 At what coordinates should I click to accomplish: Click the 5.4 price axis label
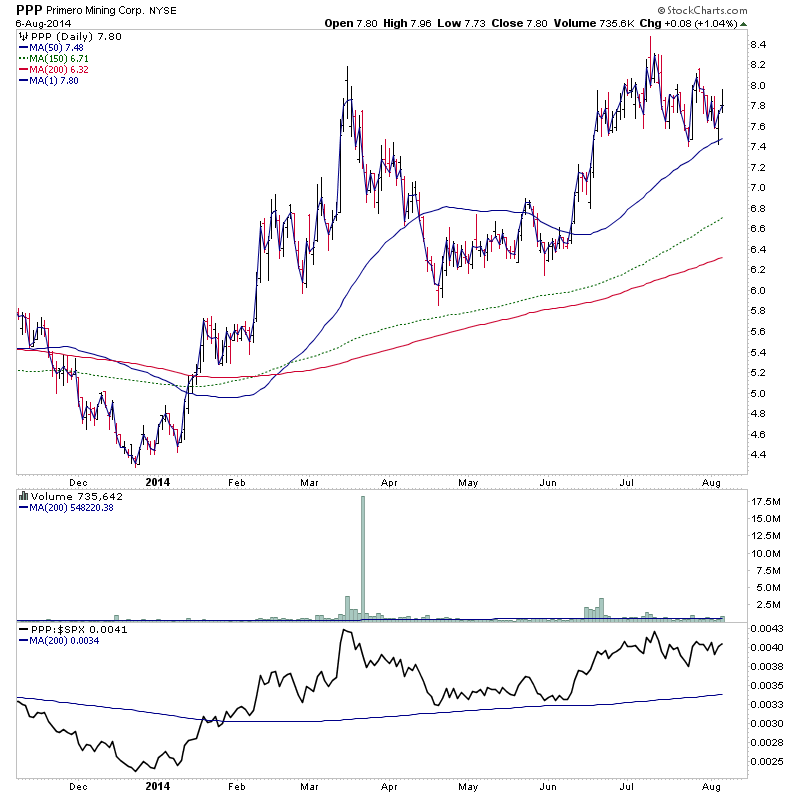click(x=758, y=353)
